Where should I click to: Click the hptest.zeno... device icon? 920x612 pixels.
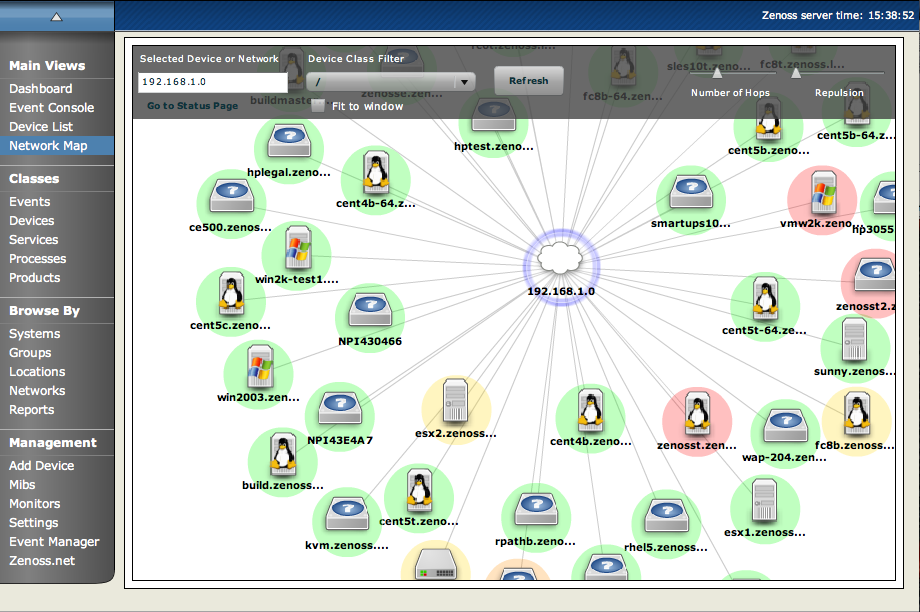coord(493,114)
